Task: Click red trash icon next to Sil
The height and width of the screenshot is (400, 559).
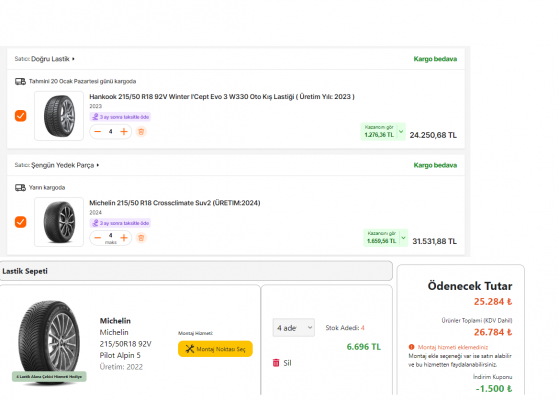Action: point(276,363)
